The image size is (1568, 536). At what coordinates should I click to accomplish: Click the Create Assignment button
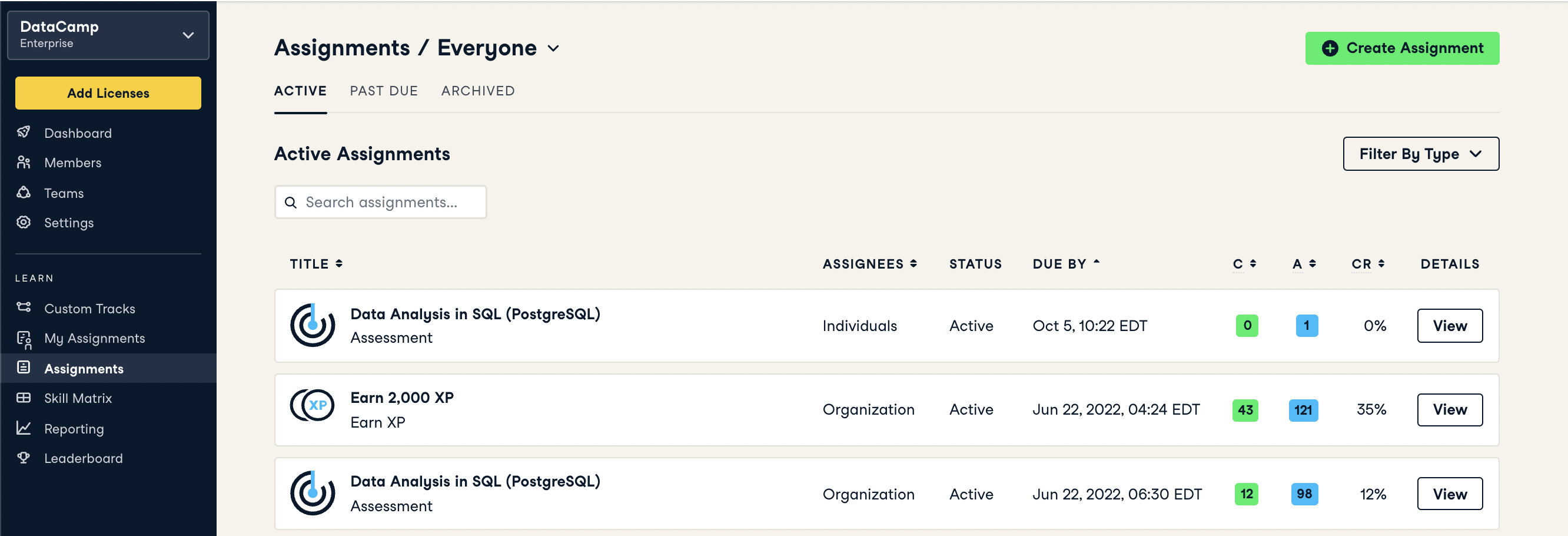(1402, 48)
